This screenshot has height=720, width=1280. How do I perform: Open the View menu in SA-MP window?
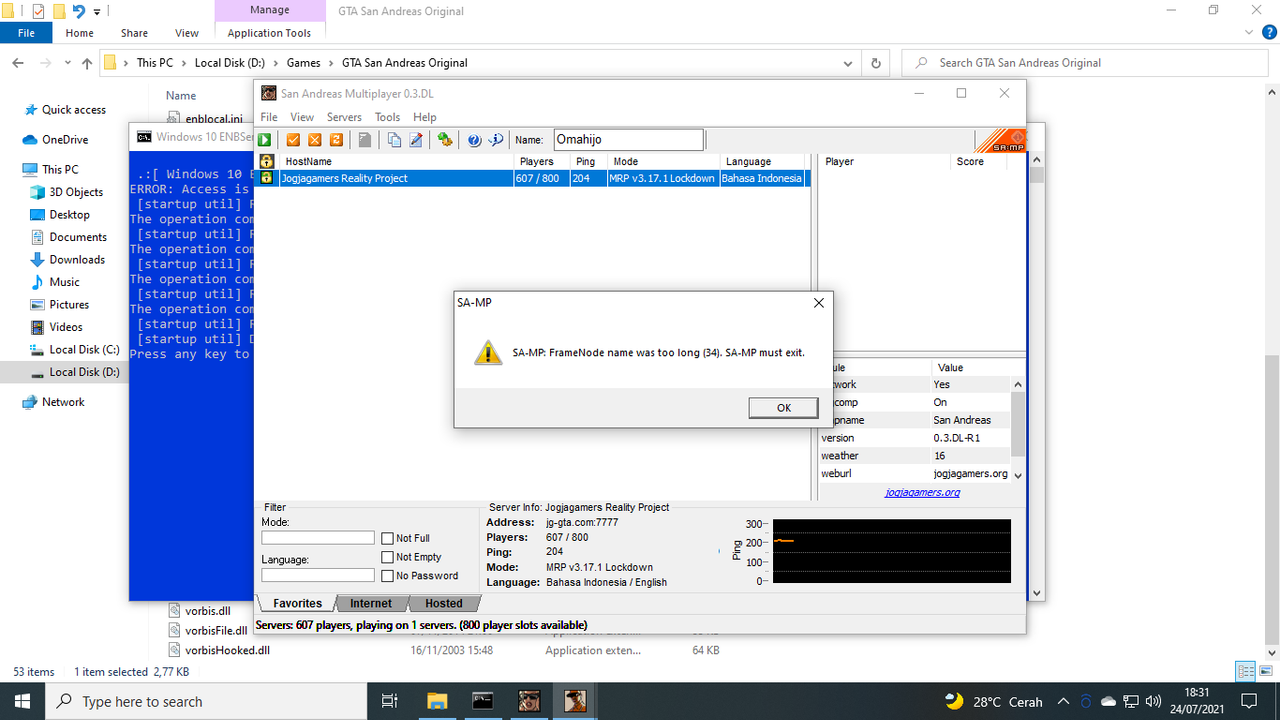click(302, 117)
